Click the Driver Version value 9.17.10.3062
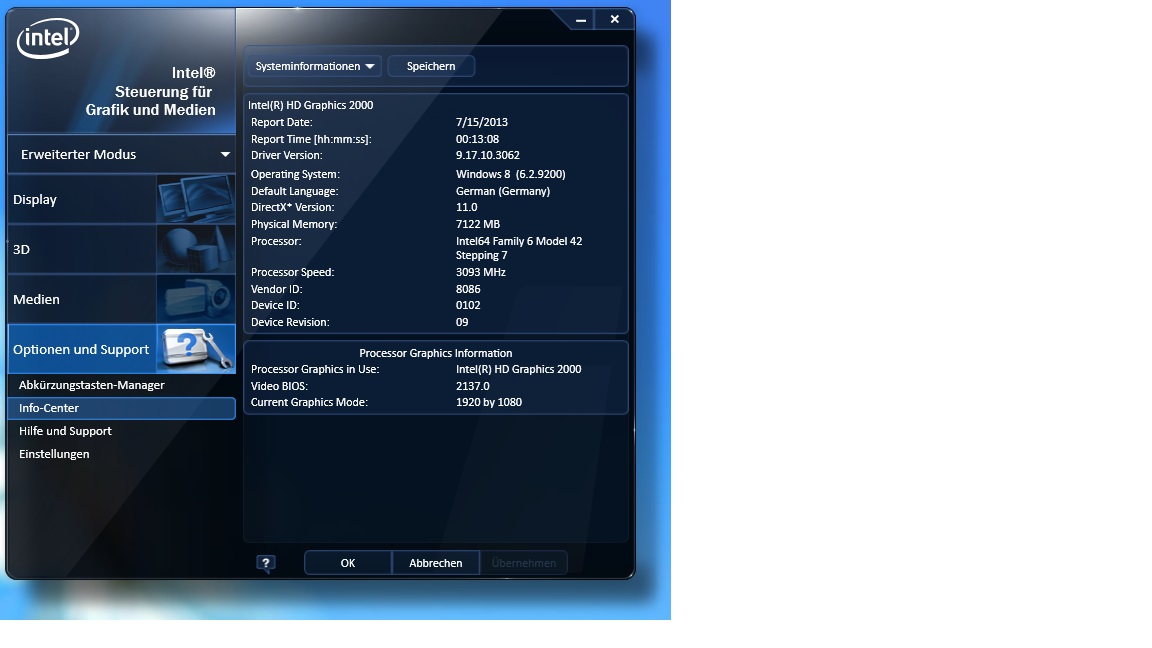The image size is (1152, 648). 488,156
